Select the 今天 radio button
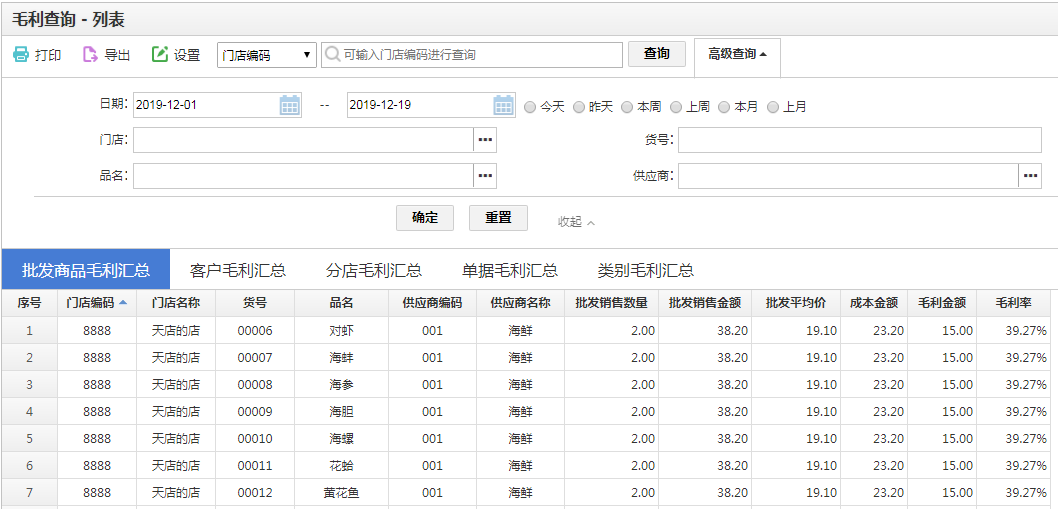 tap(530, 107)
